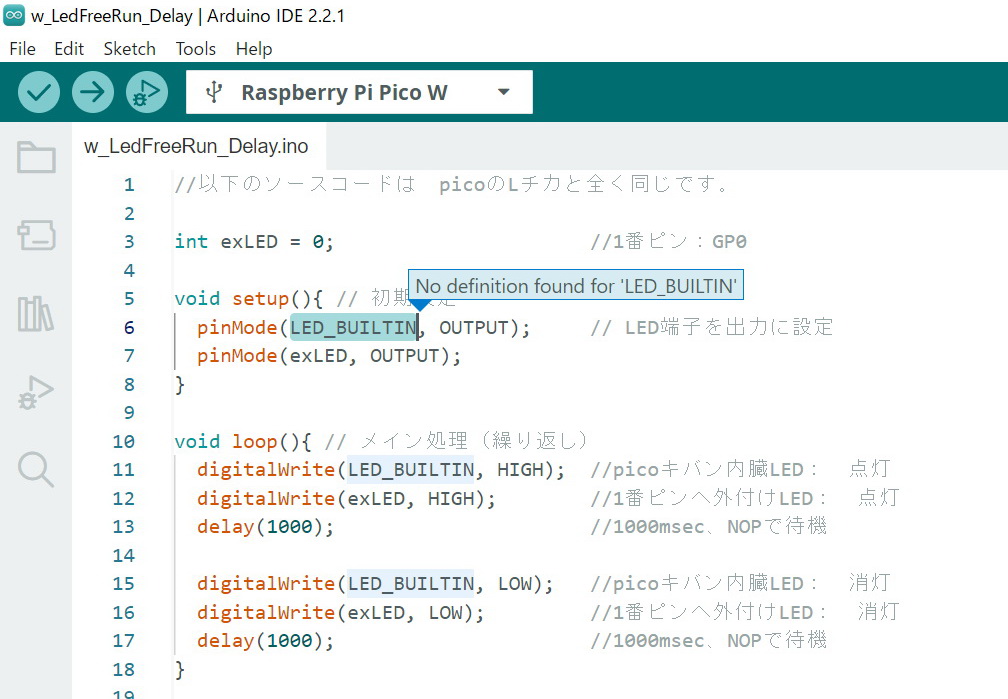Click LED_BUILTIN on line 15
This screenshot has width=1008, height=699.
pyautogui.click(x=411, y=584)
